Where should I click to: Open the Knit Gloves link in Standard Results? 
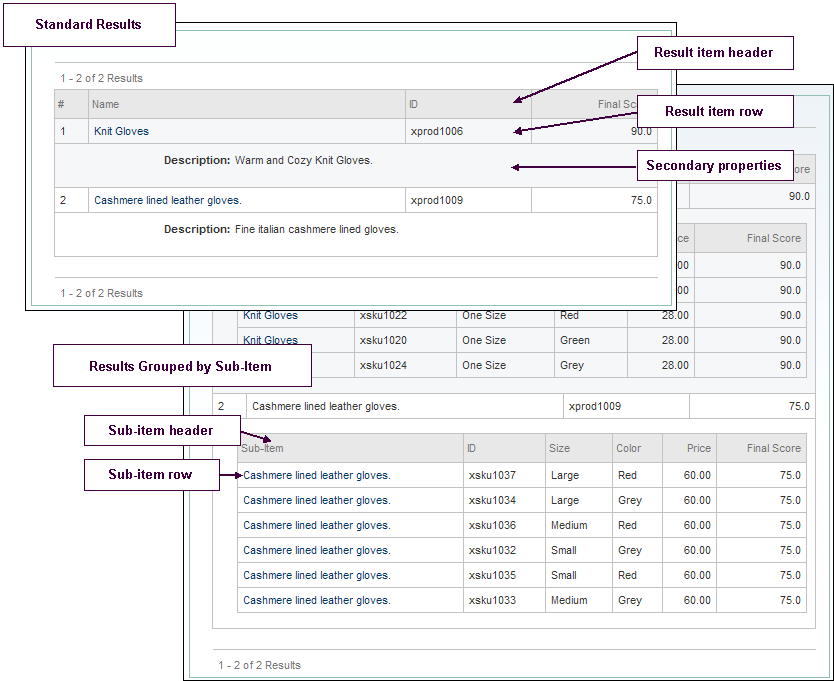(121, 131)
